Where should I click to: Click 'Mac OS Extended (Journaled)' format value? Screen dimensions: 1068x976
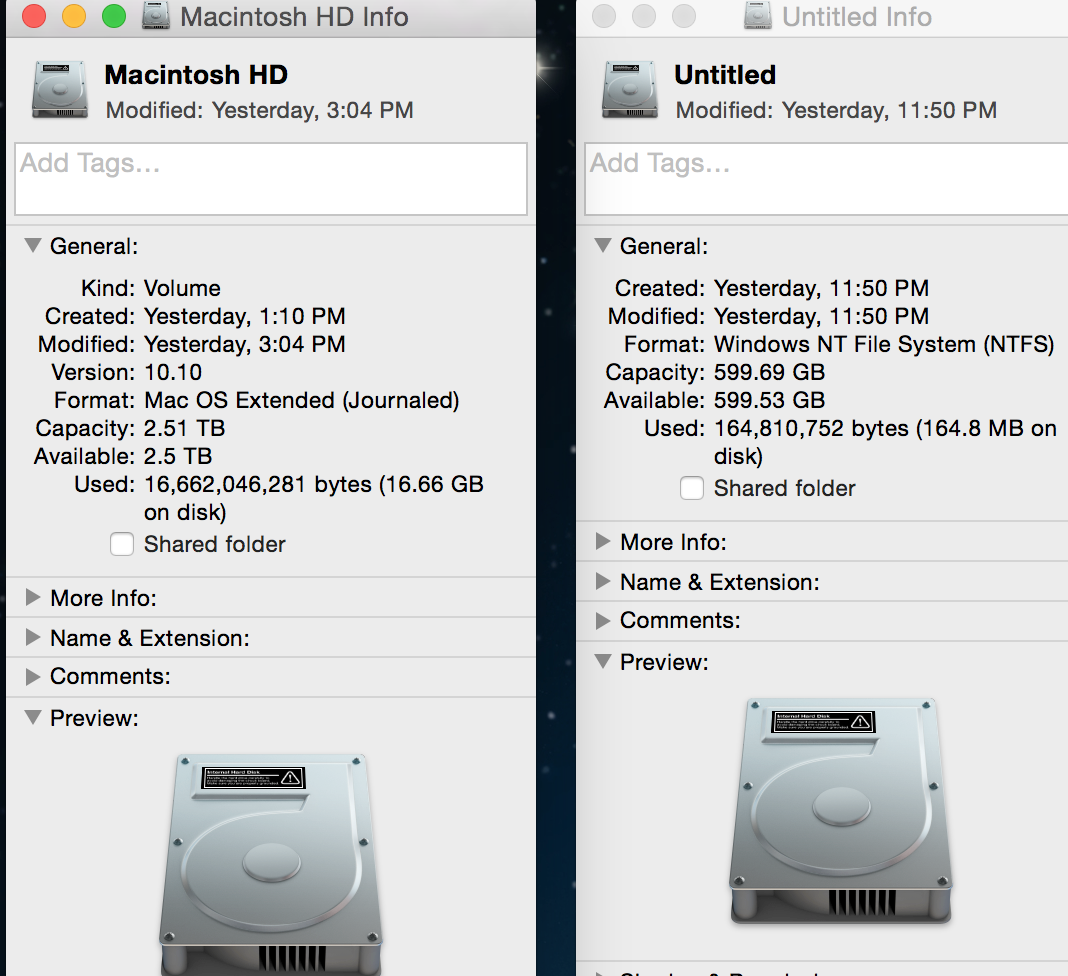(x=302, y=400)
